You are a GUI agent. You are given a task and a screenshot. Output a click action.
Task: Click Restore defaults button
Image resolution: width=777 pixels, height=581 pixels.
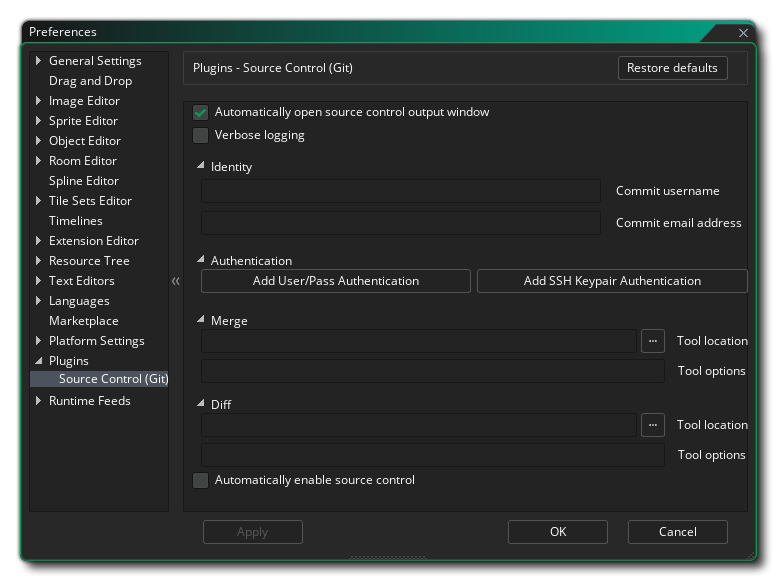pos(672,68)
